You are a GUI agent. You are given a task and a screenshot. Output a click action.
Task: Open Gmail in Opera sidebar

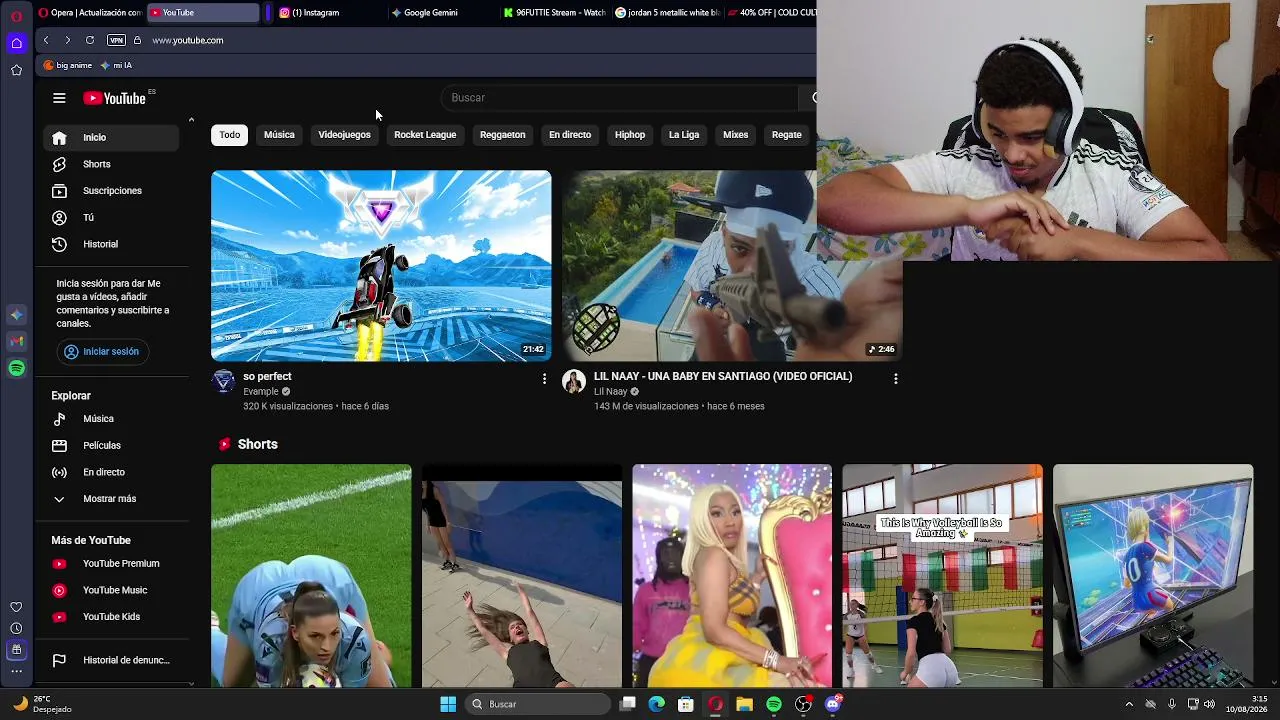(16, 342)
